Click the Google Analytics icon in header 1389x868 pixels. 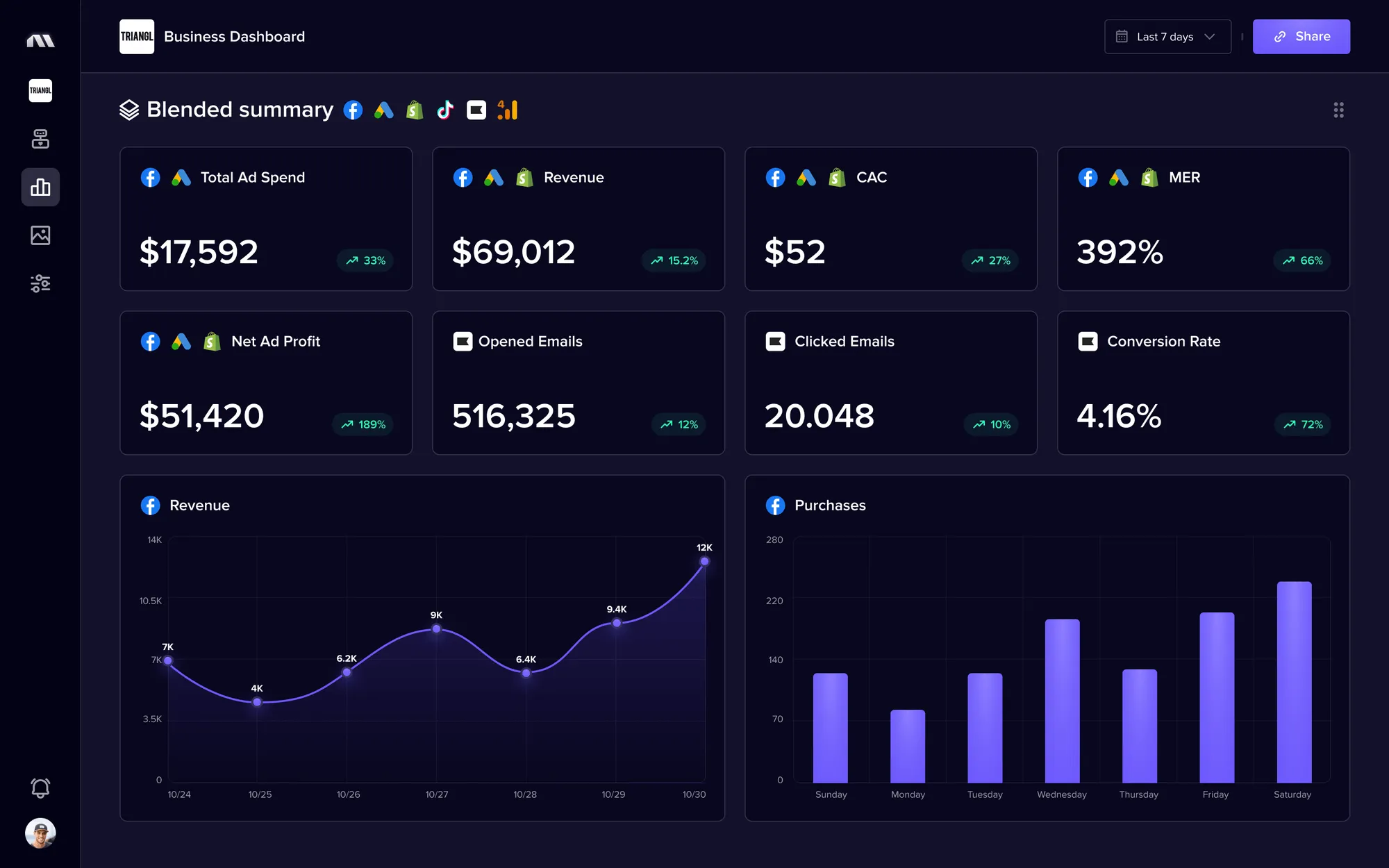pyautogui.click(x=508, y=110)
